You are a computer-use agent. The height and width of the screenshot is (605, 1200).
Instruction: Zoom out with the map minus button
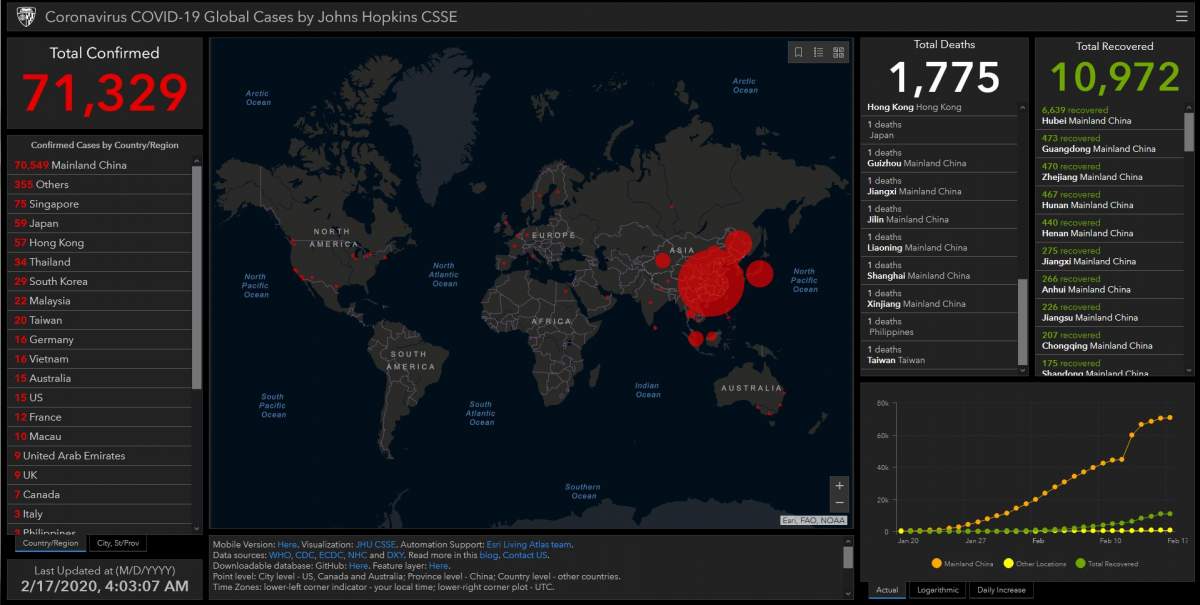[x=839, y=503]
